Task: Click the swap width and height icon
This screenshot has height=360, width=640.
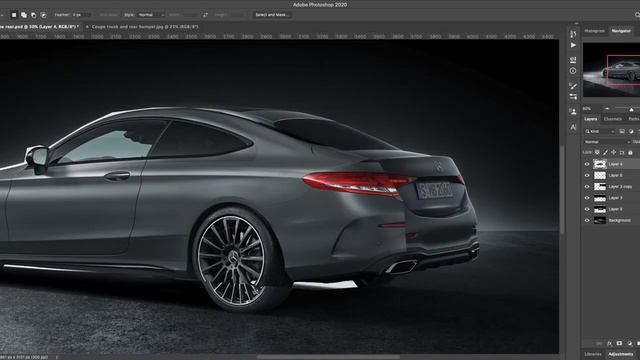Action: coord(205,15)
